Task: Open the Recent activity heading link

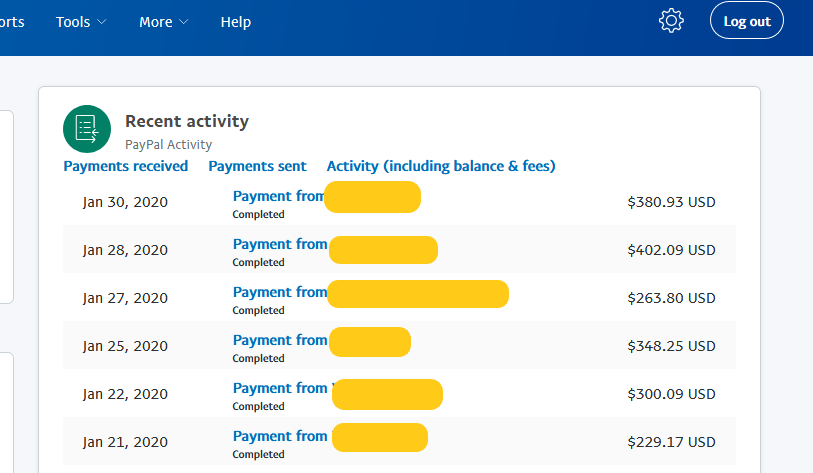Action: 187,121
